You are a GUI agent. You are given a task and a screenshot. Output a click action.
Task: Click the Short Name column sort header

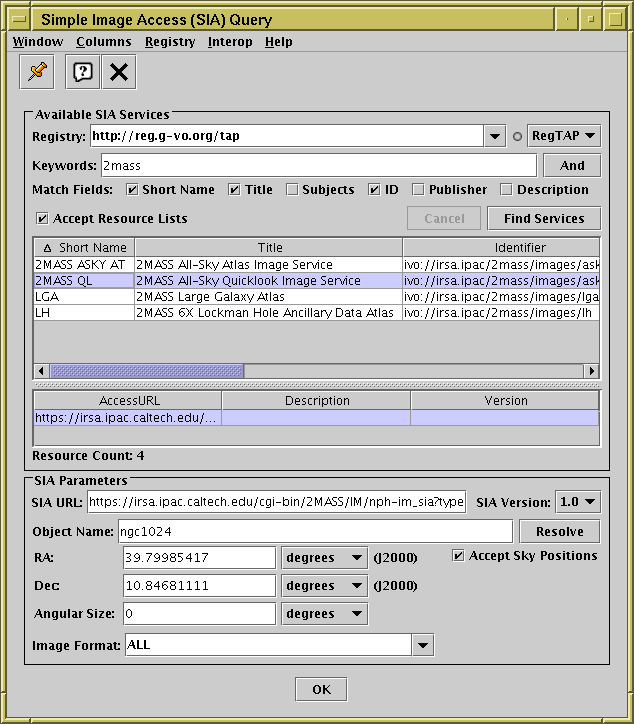point(84,247)
